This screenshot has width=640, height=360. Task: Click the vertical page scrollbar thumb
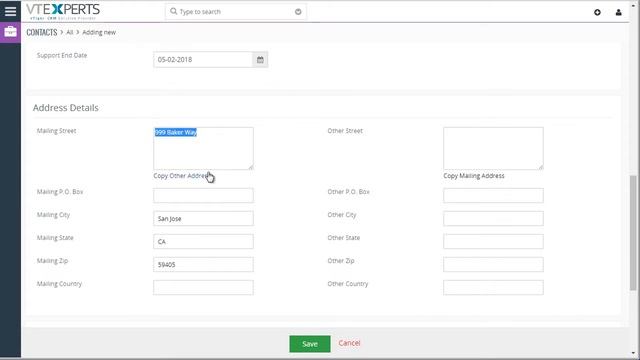tap(633, 233)
